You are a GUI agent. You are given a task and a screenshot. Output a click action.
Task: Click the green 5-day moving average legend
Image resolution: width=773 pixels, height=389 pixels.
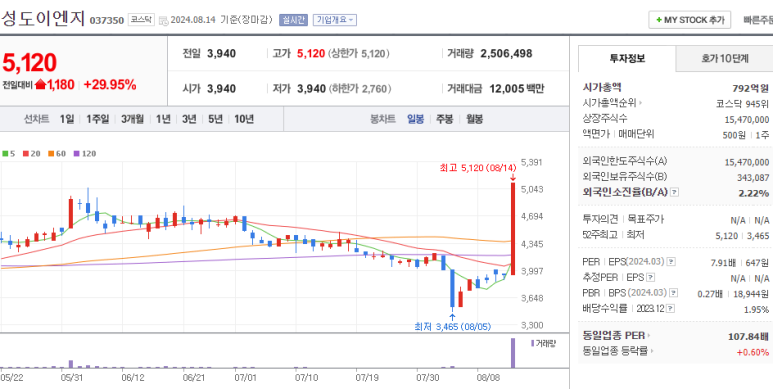(8, 154)
